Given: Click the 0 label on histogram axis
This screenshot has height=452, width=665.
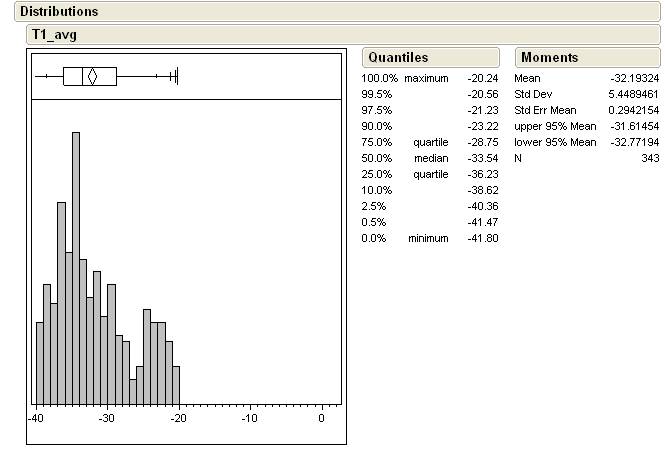Looking at the screenshot, I should tap(321, 418).
